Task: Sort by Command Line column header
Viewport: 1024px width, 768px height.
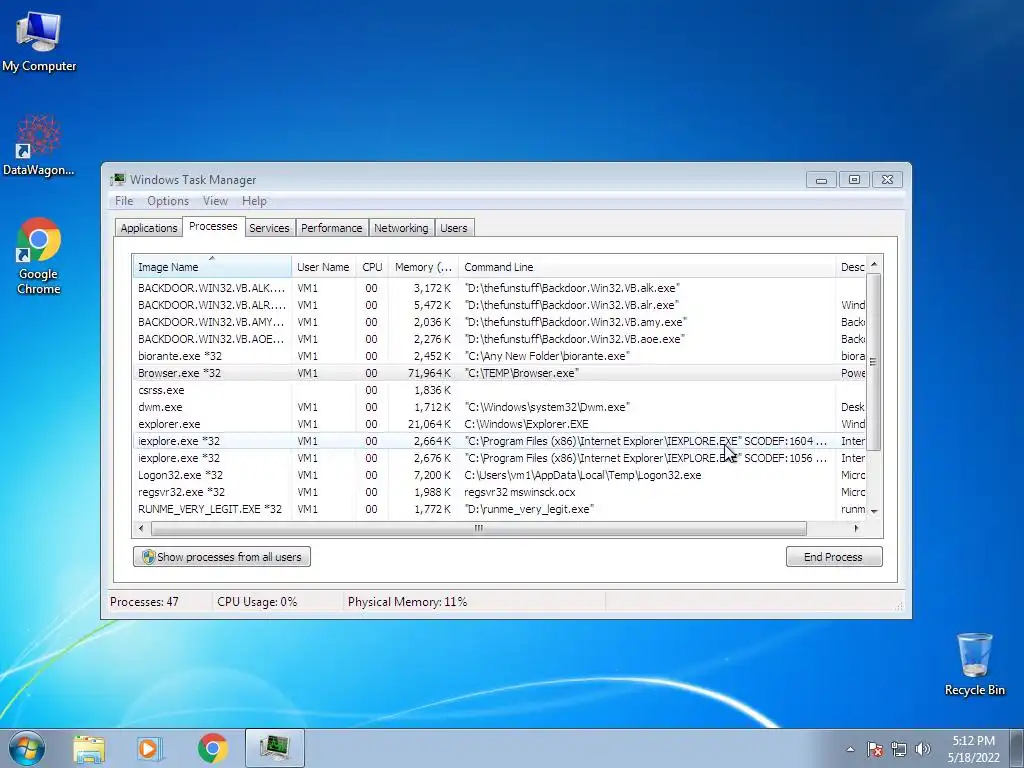Action: [x=647, y=266]
